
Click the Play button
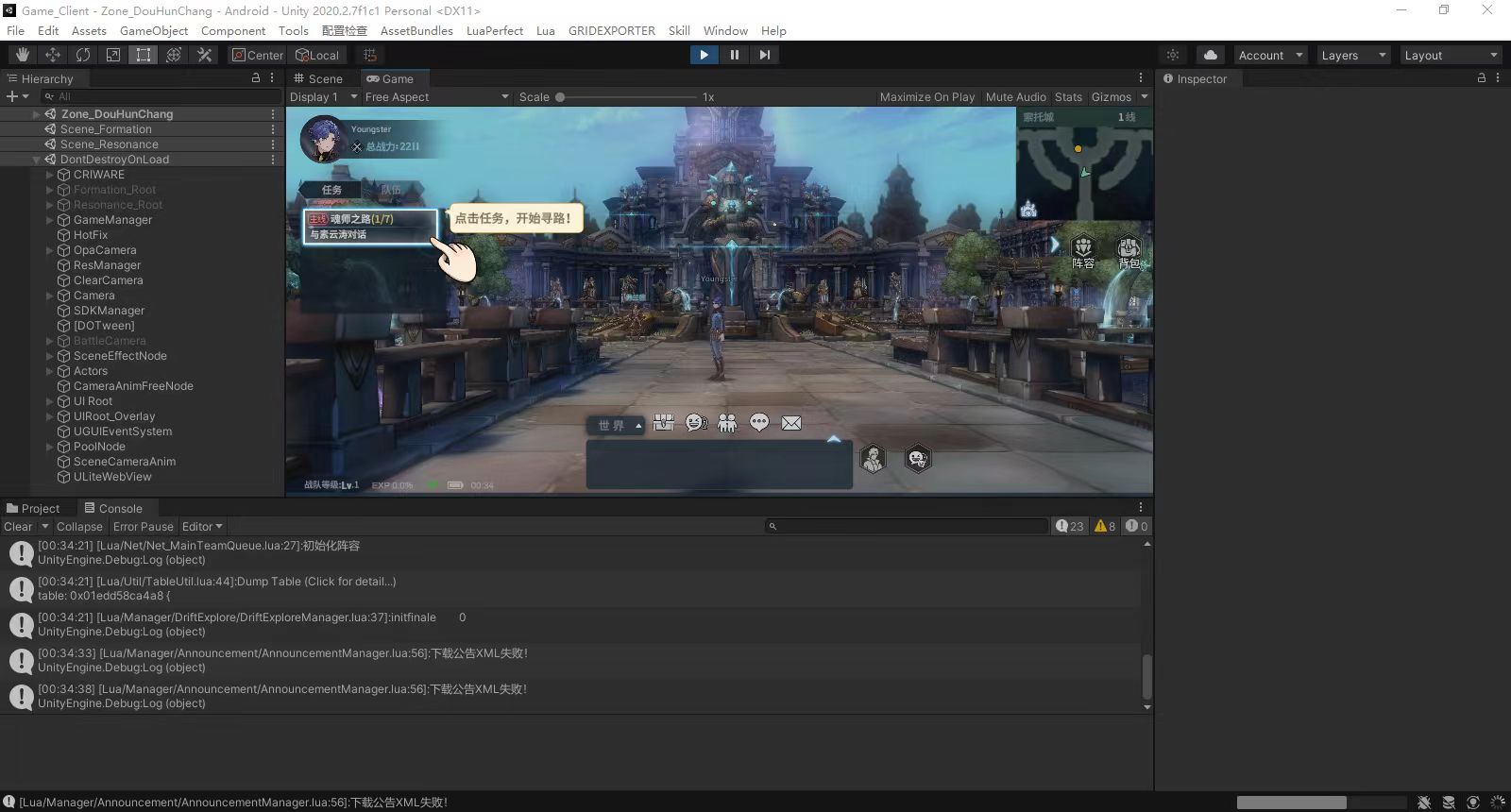tap(704, 55)
